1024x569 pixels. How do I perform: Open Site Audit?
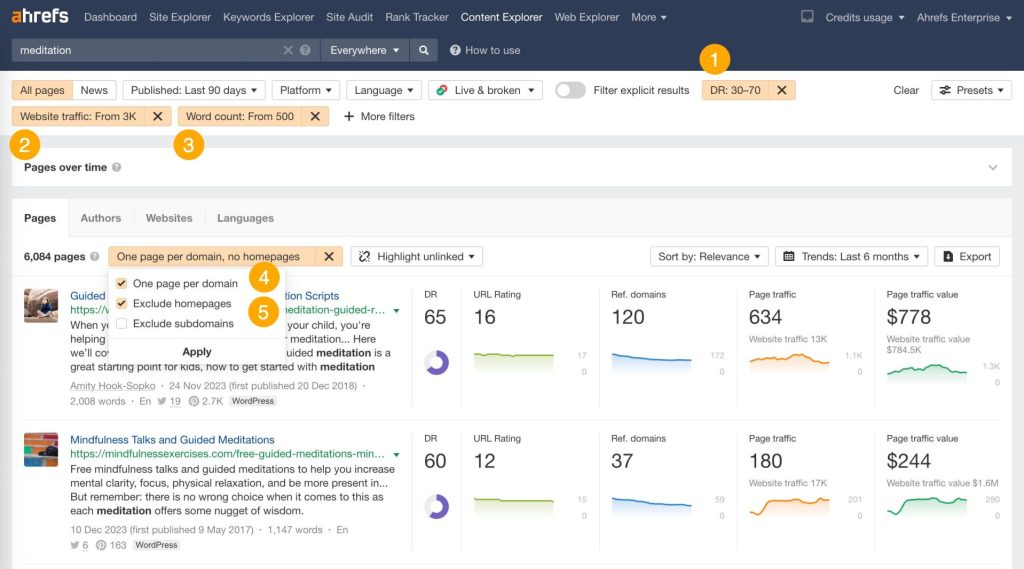[349, 17]
